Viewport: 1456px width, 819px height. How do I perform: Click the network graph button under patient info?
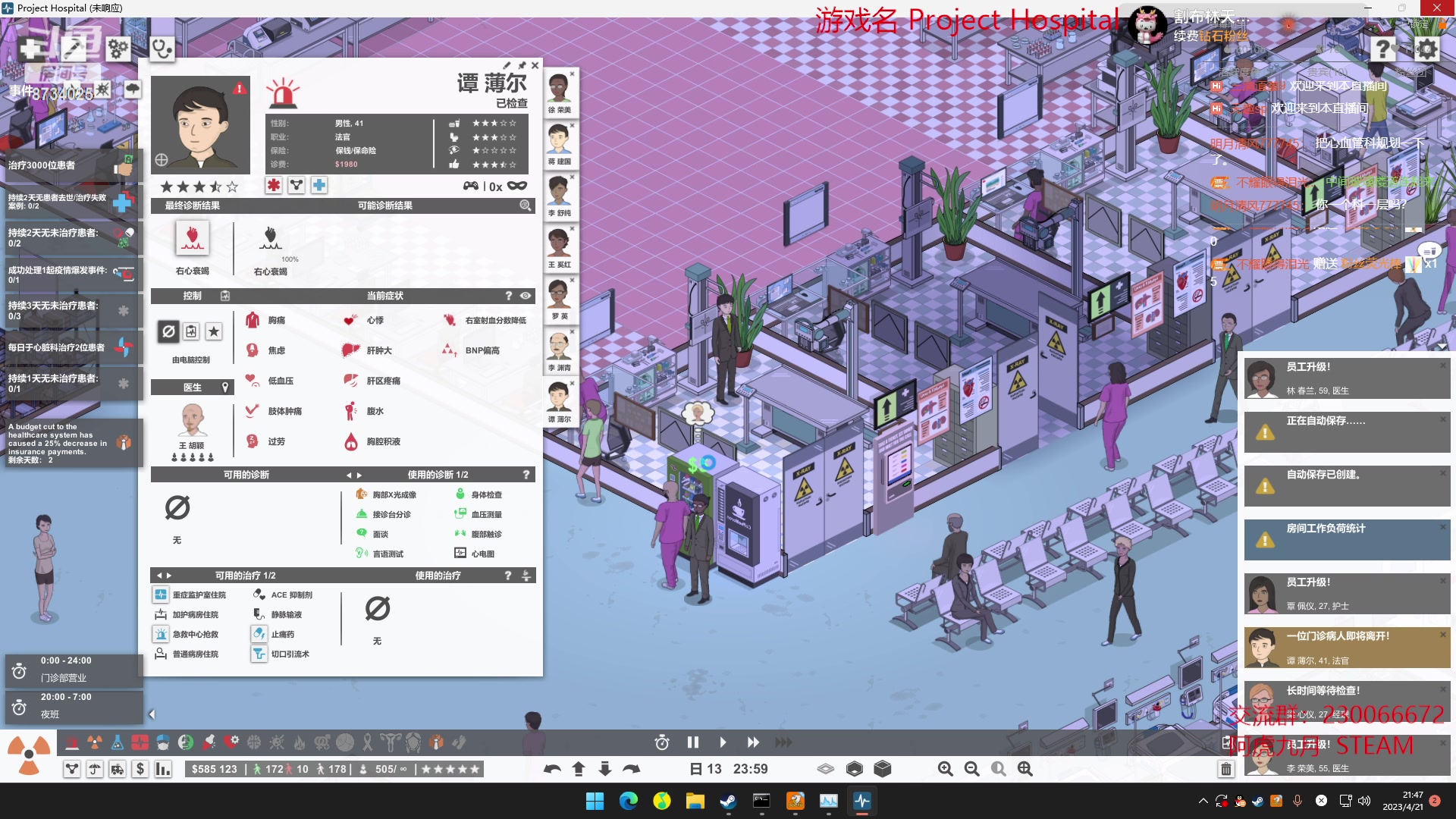click(297, 185)
